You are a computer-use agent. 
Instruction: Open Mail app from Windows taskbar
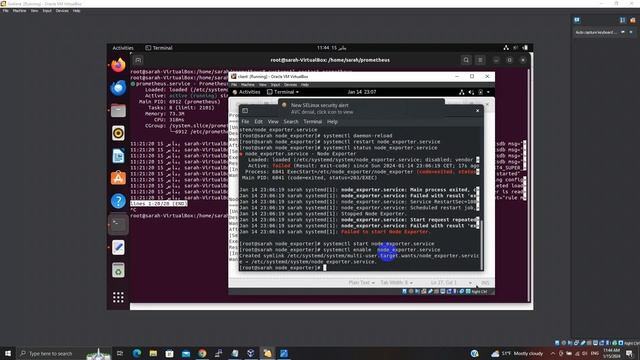click(x=186, y=353)
